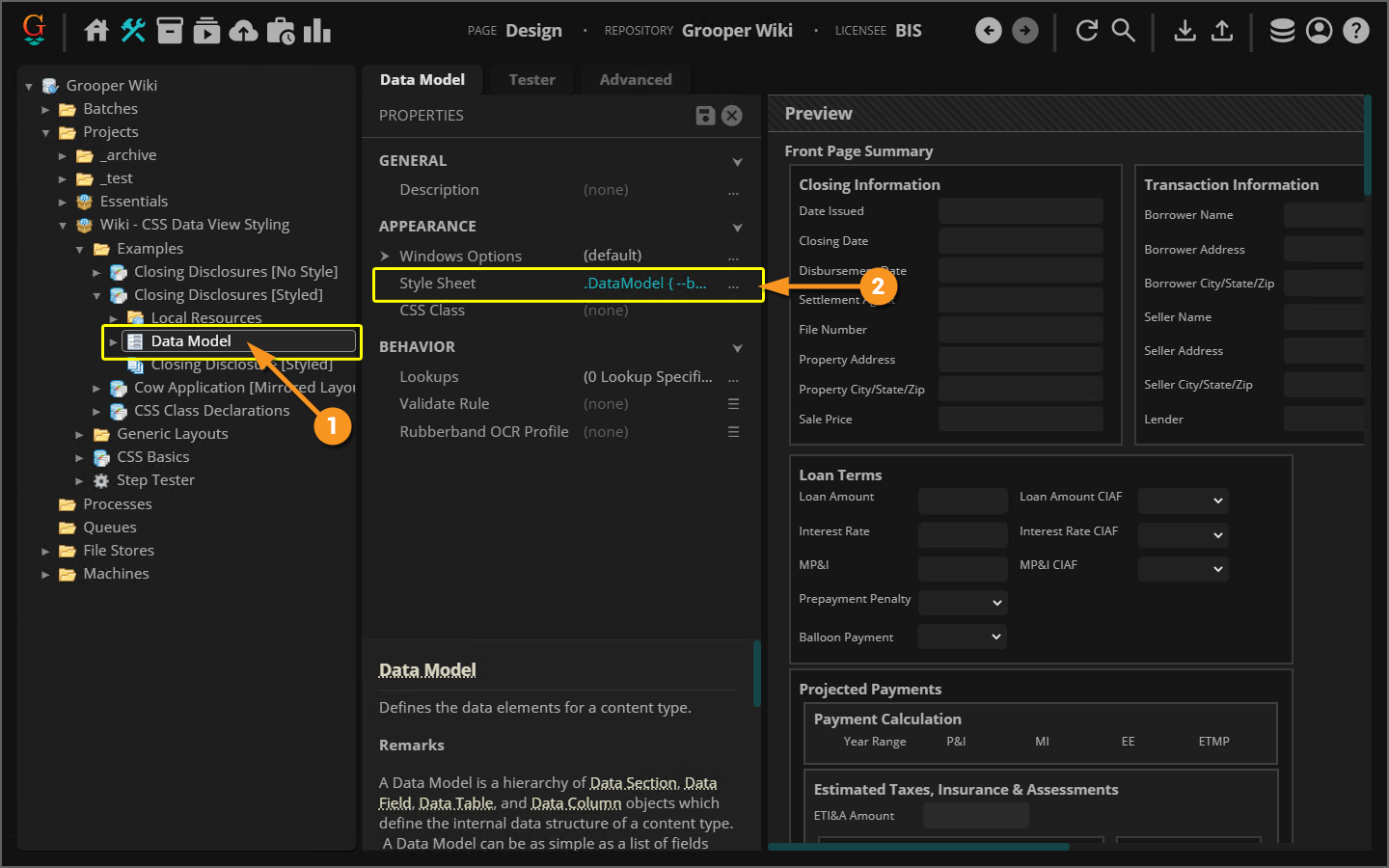Screen dimensions: 1389x868
Task: Open the search magnifier icon
Action: (x=1124, y=31)
